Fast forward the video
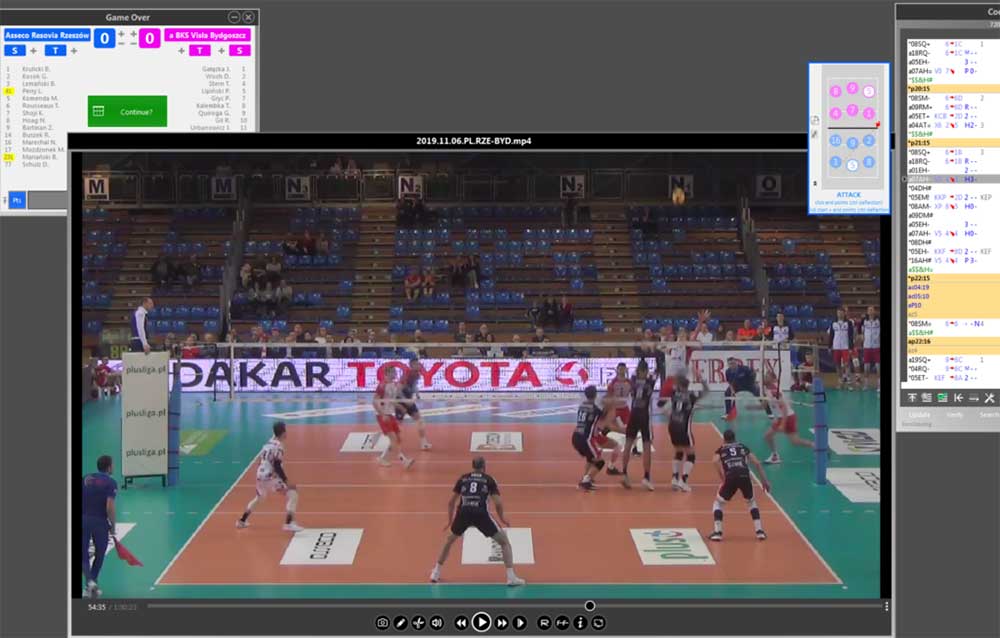1000x638 pixels. (x=502, y=622)
